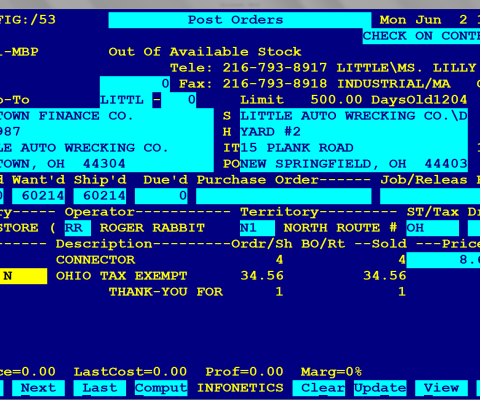Click the DaysOld1204 value

coord(419,100)
